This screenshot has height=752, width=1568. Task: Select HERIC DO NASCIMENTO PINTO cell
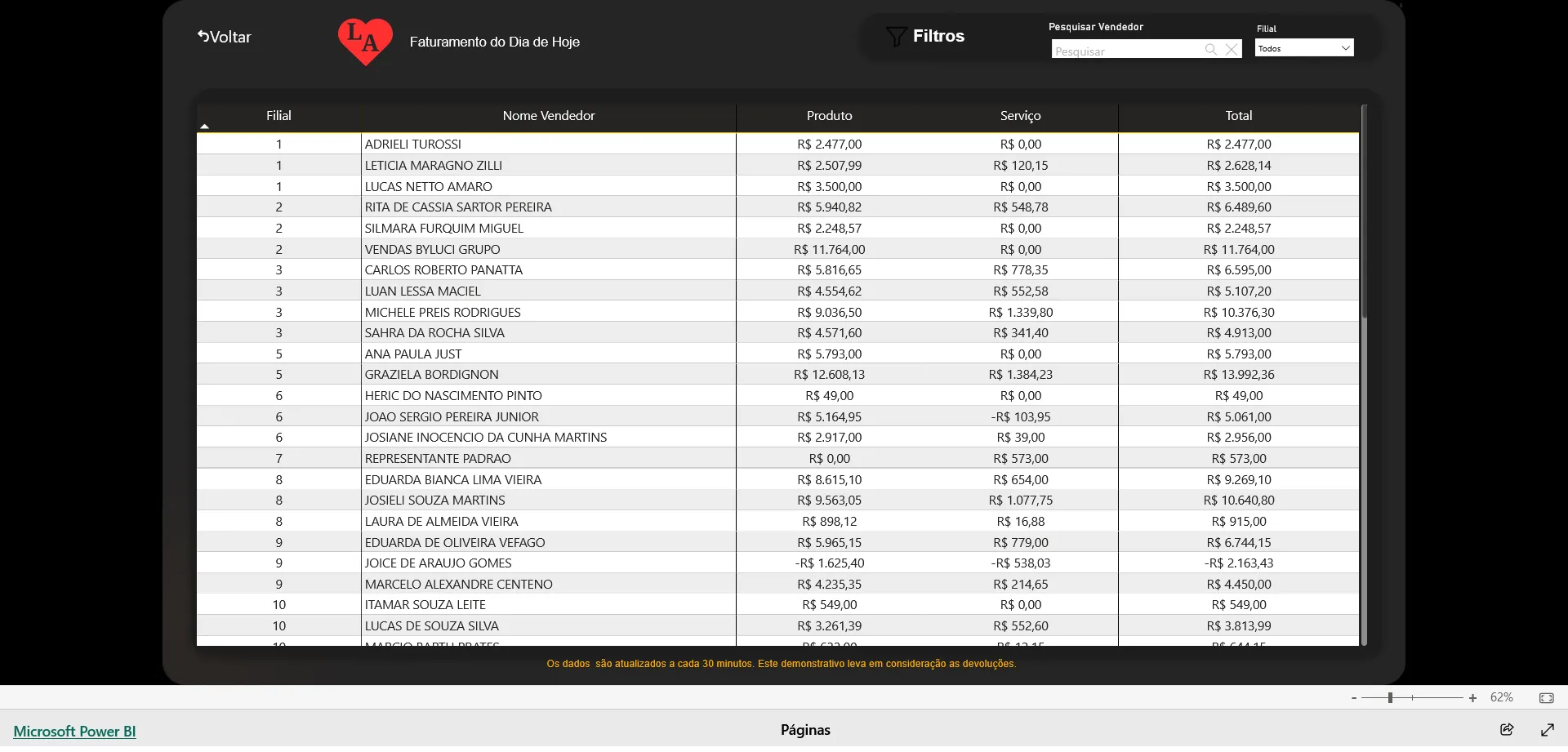[548, 396]
